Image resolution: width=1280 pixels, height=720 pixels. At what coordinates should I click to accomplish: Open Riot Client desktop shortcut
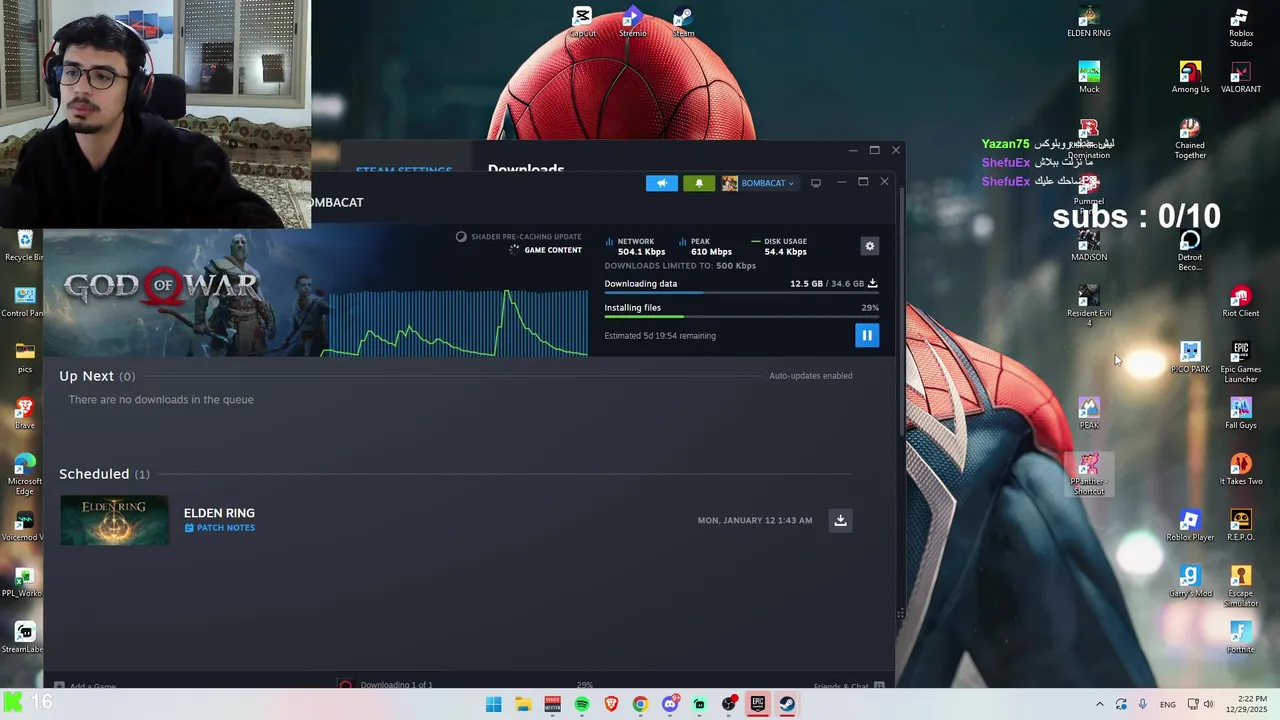pyautogui.click(x=1241, y=302)
